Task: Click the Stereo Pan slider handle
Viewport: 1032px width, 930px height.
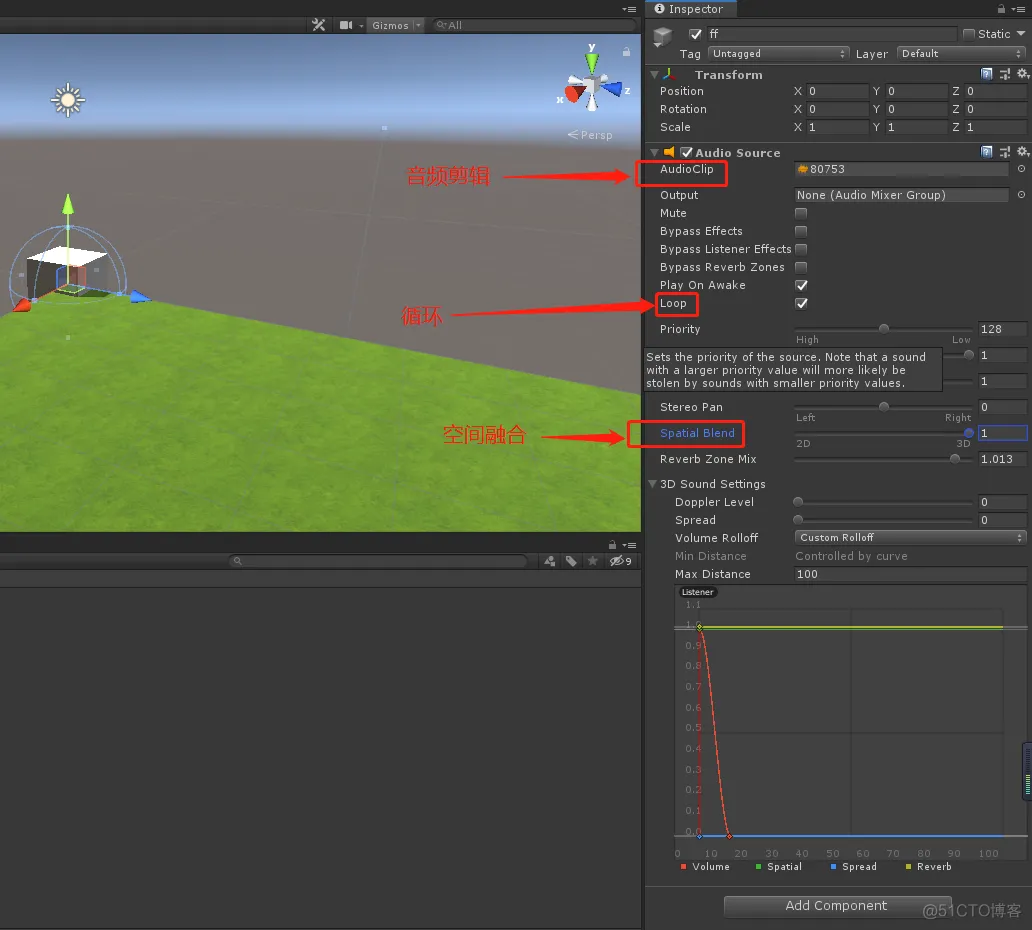Action: [884, 407]
